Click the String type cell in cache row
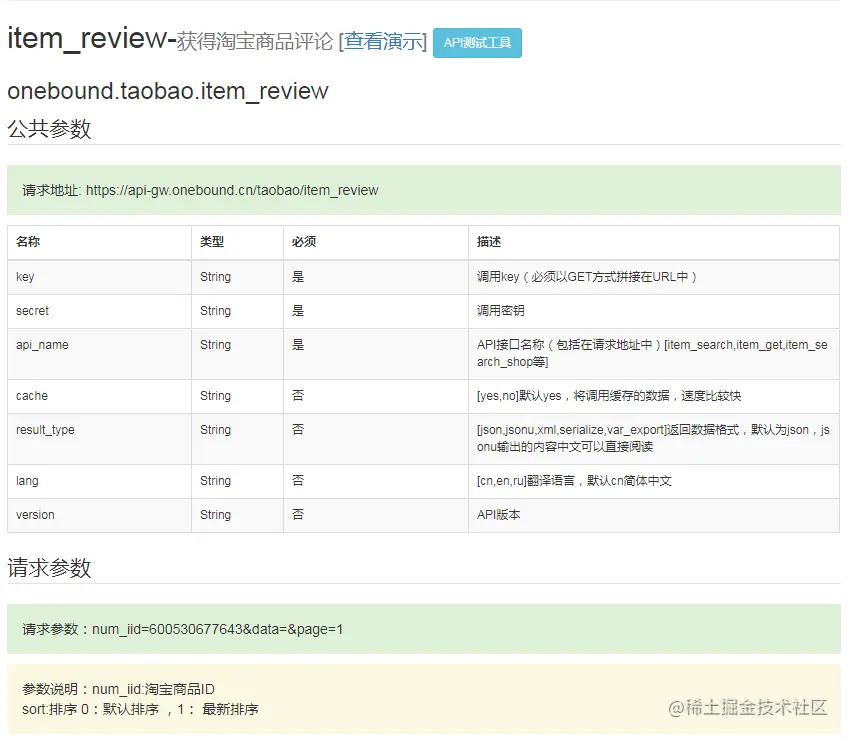 click(237, 396)
